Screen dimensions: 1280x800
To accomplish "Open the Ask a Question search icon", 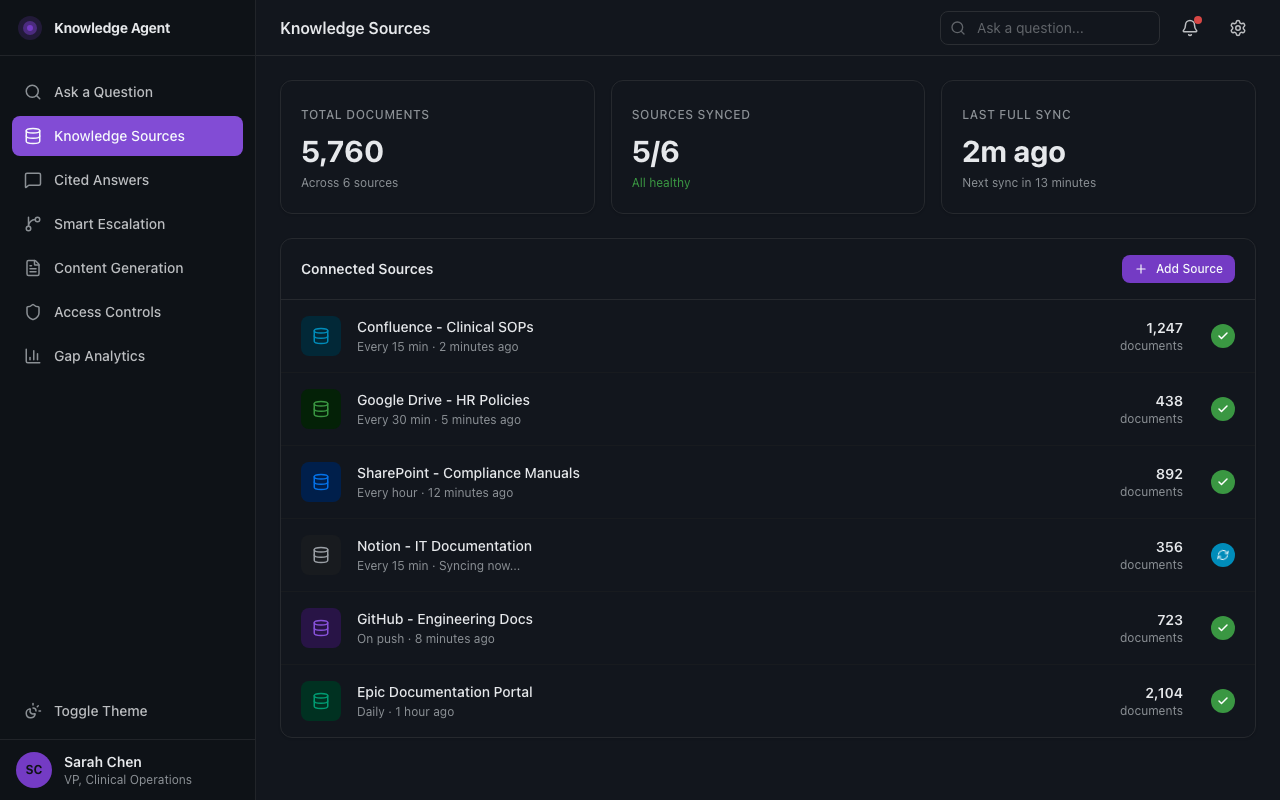I will pos(32,91).
